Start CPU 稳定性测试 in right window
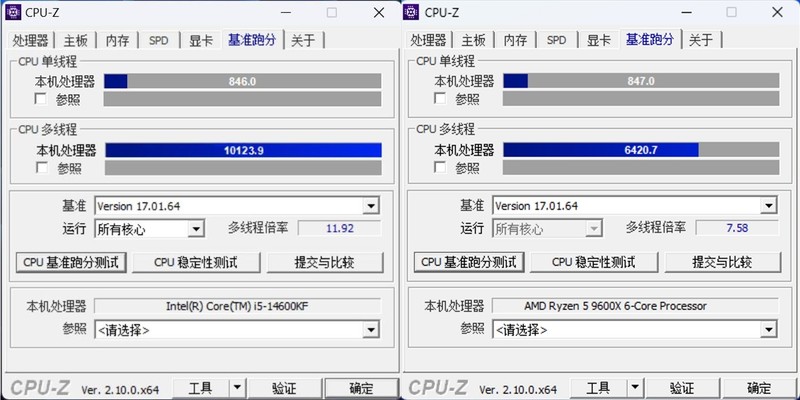This screenshot has height=400, width=800. 594,262
